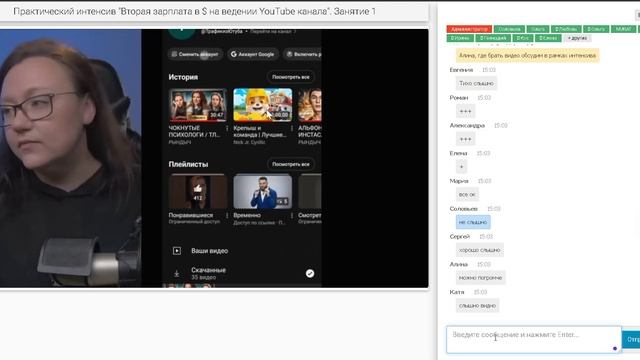
Task: Click the 'Тихо слышно' message from Евгения
Action: click(x=476, y=83)
